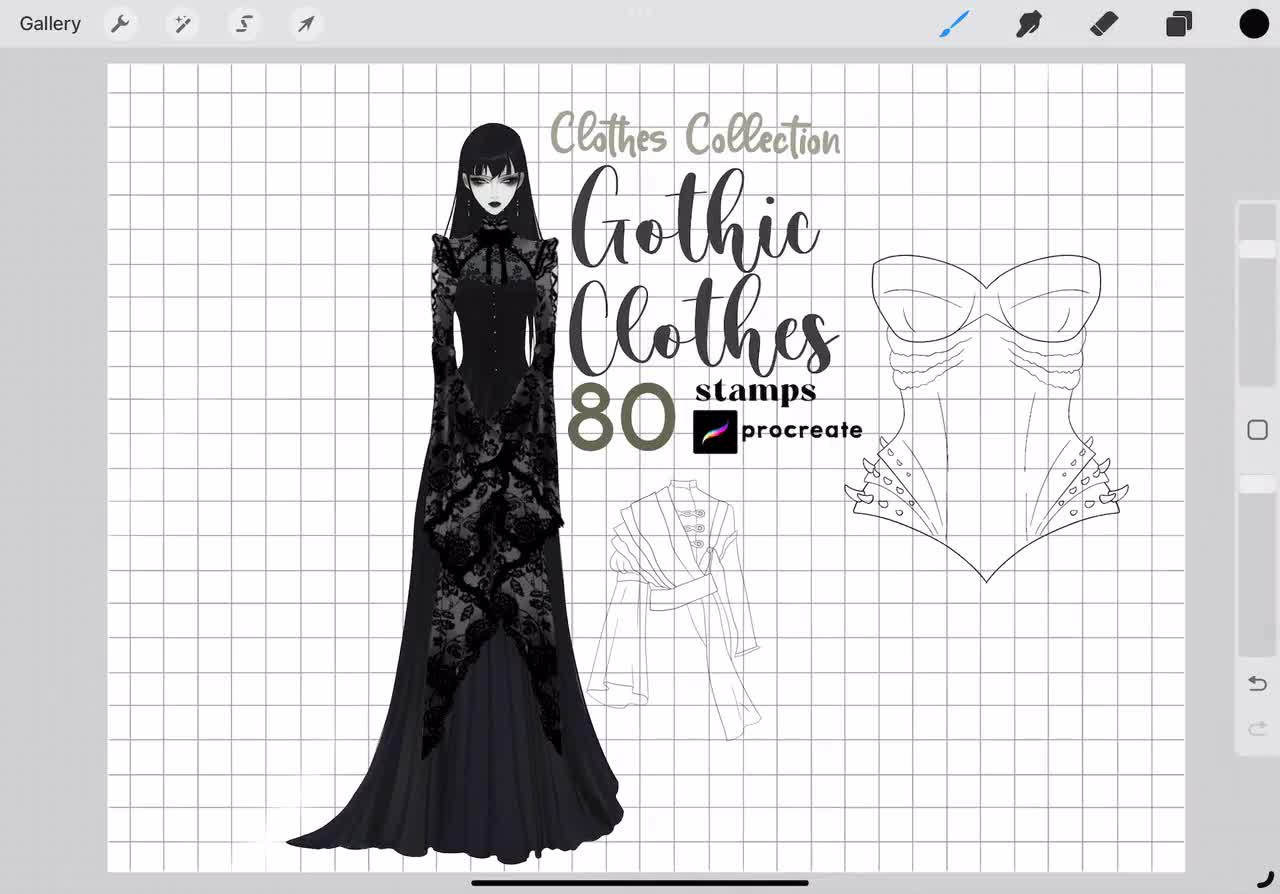
Task: Click the wrap blouse line sketch
Action: pos(675,609)
